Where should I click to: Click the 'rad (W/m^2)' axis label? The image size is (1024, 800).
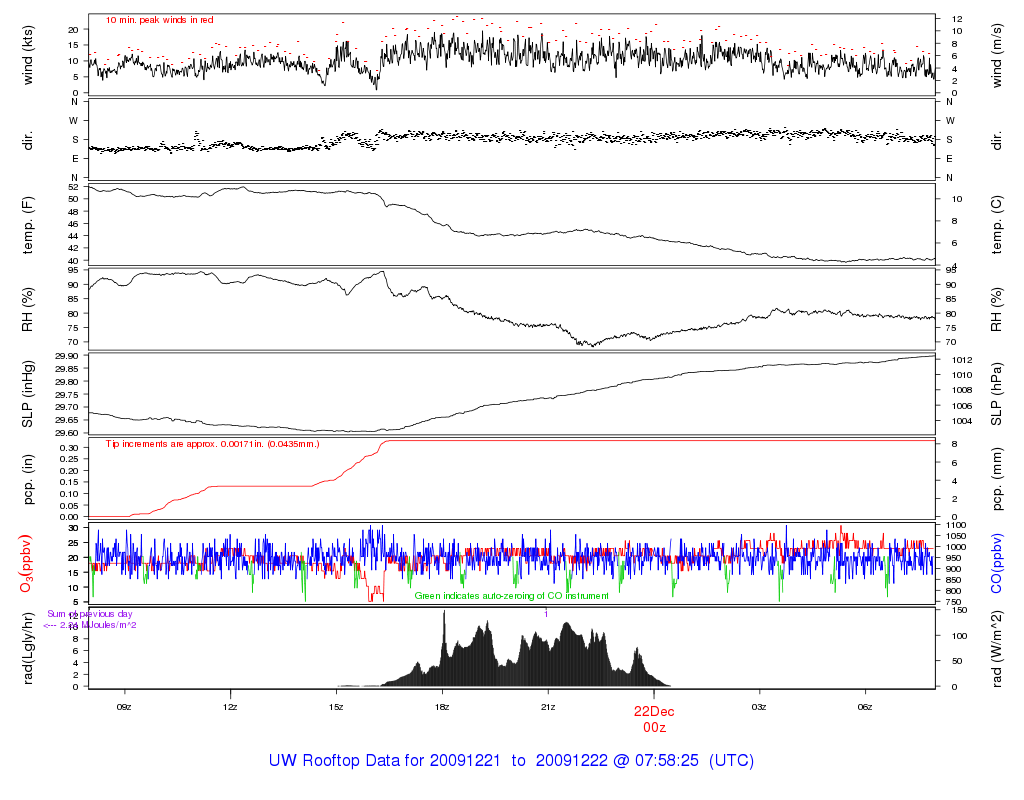point(996,648)
